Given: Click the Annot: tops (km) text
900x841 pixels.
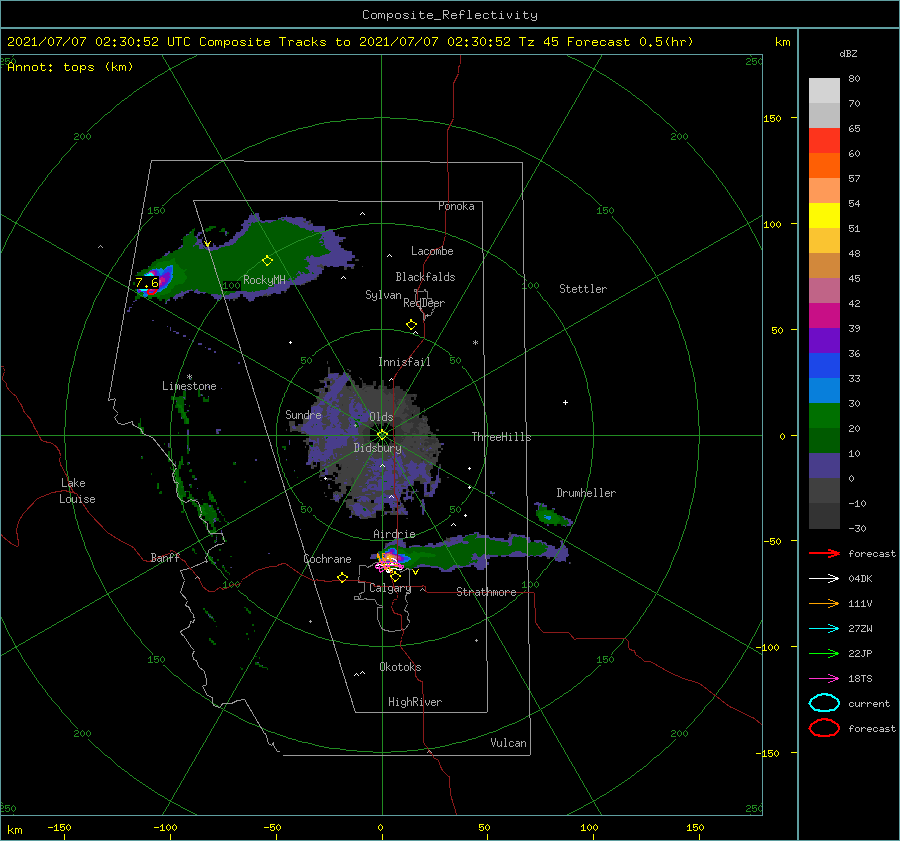Looking at the screenshot, I should point(70,67).
